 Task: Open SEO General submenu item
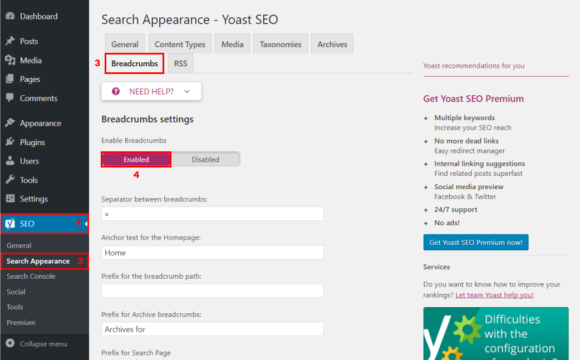pyautogui.click(x=19, y=245)
